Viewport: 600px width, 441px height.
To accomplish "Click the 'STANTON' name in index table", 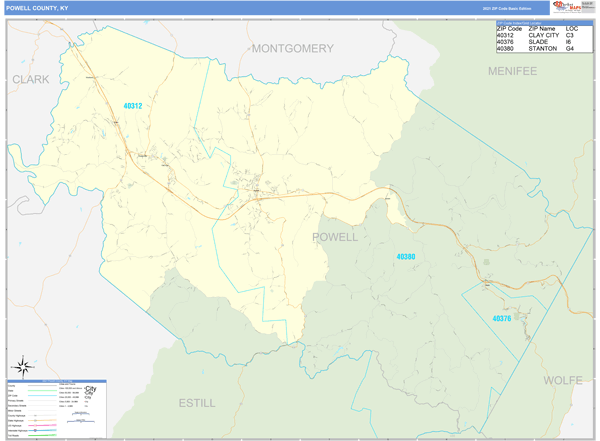I will pos(543,49).
